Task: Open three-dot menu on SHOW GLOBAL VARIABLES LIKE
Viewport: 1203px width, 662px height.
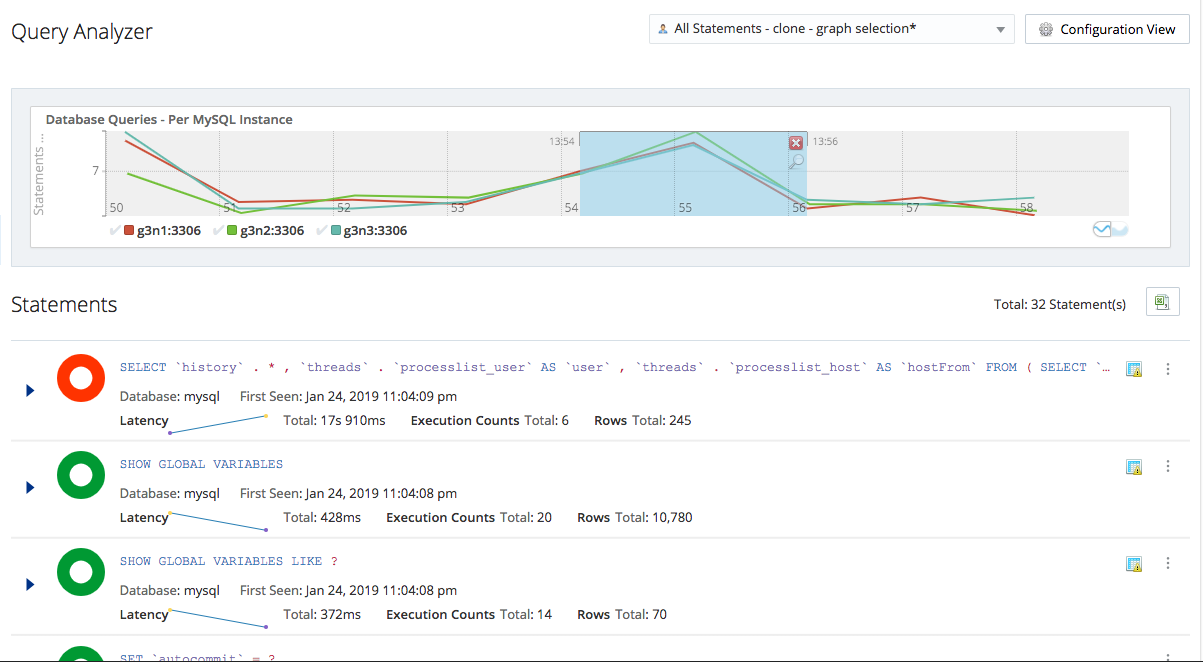Action: click(1167, 563)
